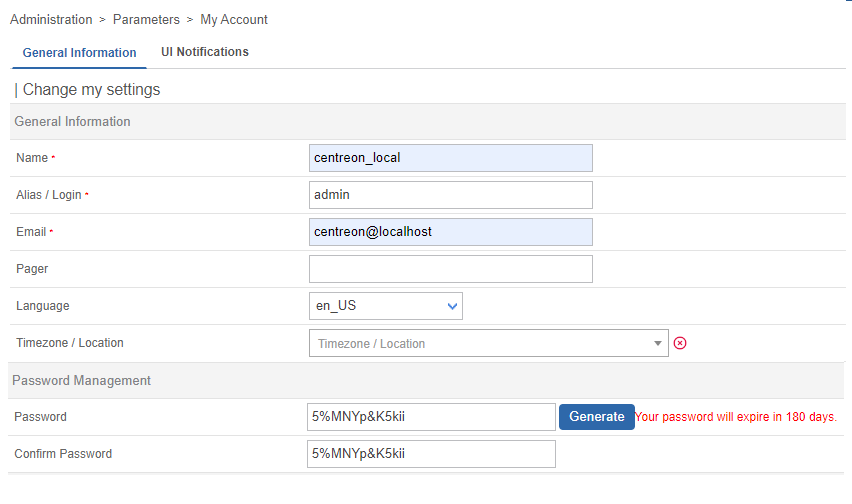Switch to the UI Notifications tab
Screen dimensions: 852x504
(x=205, y=52)
